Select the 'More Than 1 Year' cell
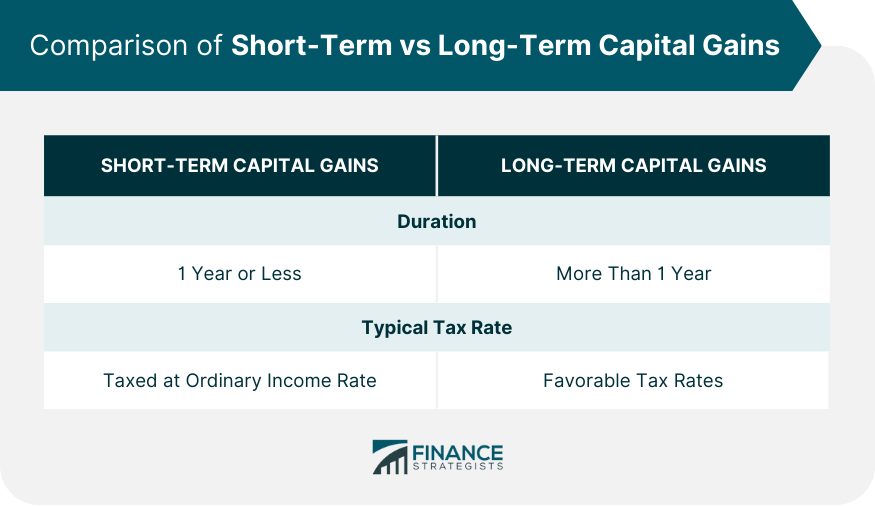 (633, 273)
